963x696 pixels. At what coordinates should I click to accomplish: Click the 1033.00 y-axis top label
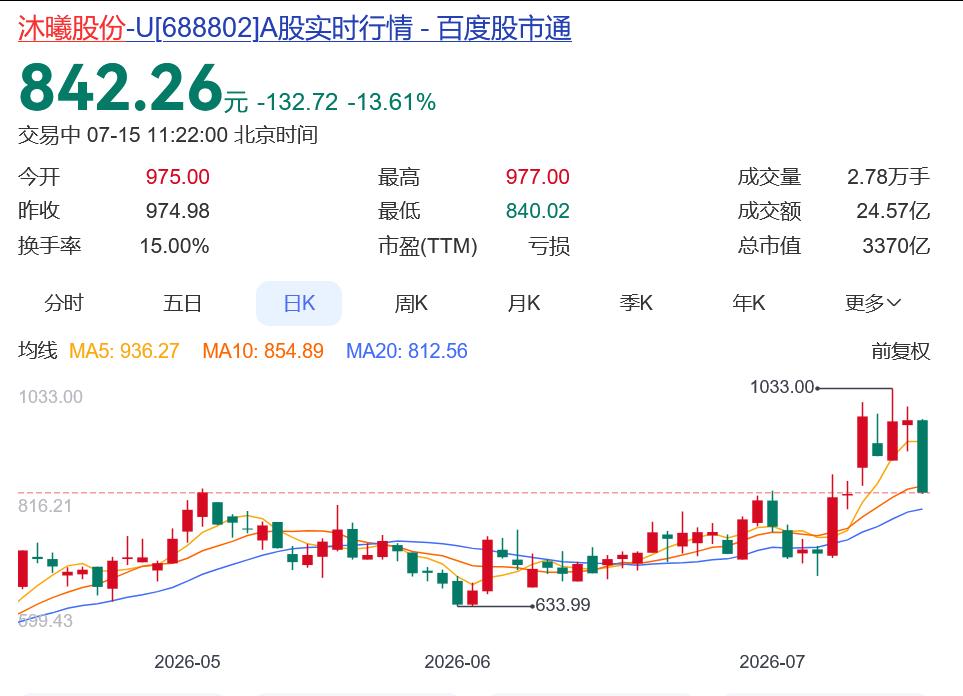point(50,397)
